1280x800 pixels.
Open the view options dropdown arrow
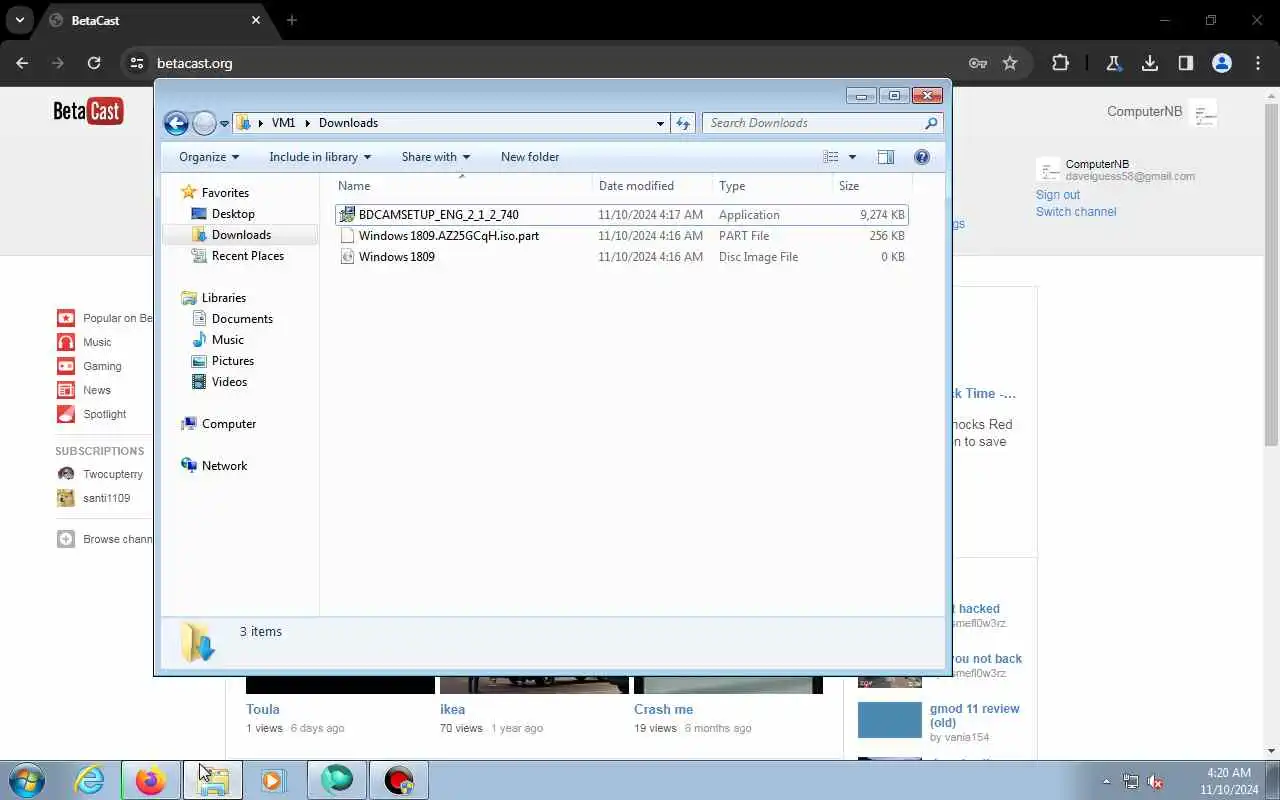(852, 157)
